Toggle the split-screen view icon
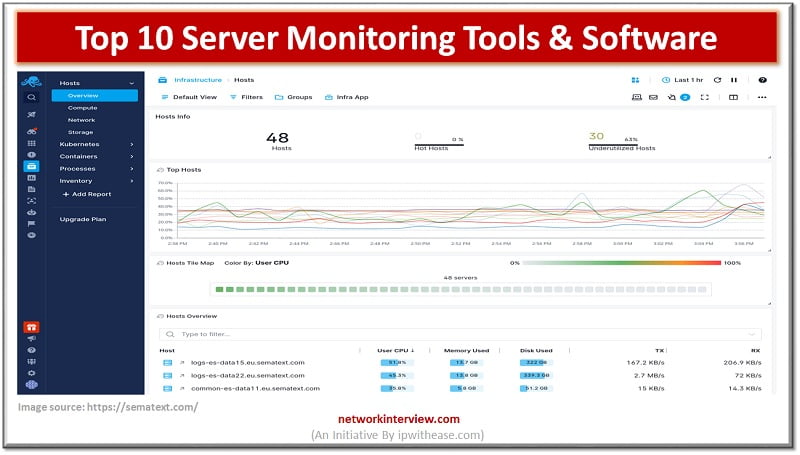Screen dimensions: 800x455 pos(733,97)
